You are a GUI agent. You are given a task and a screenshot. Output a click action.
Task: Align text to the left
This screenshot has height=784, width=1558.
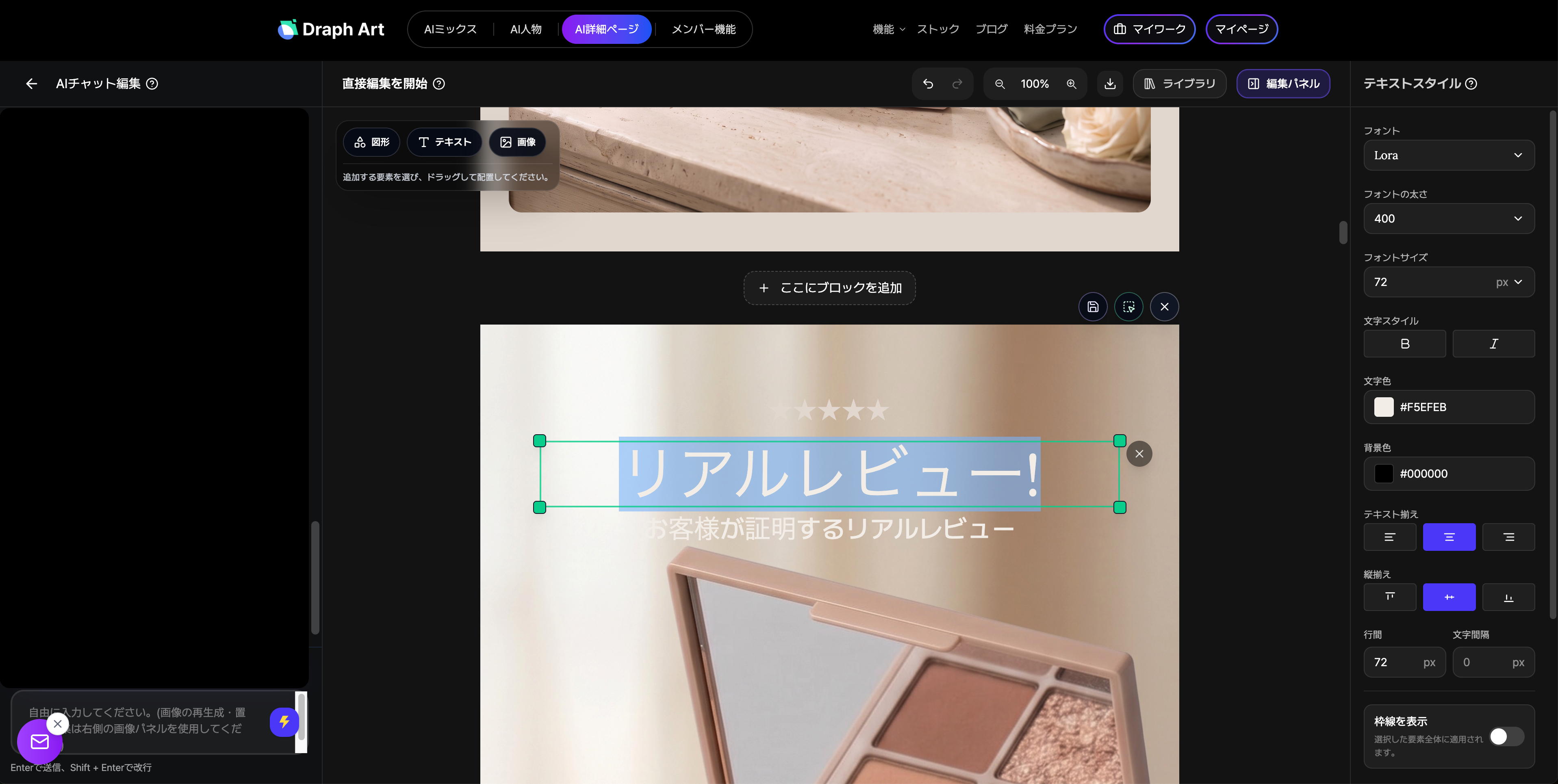[x=1389, y=537]
